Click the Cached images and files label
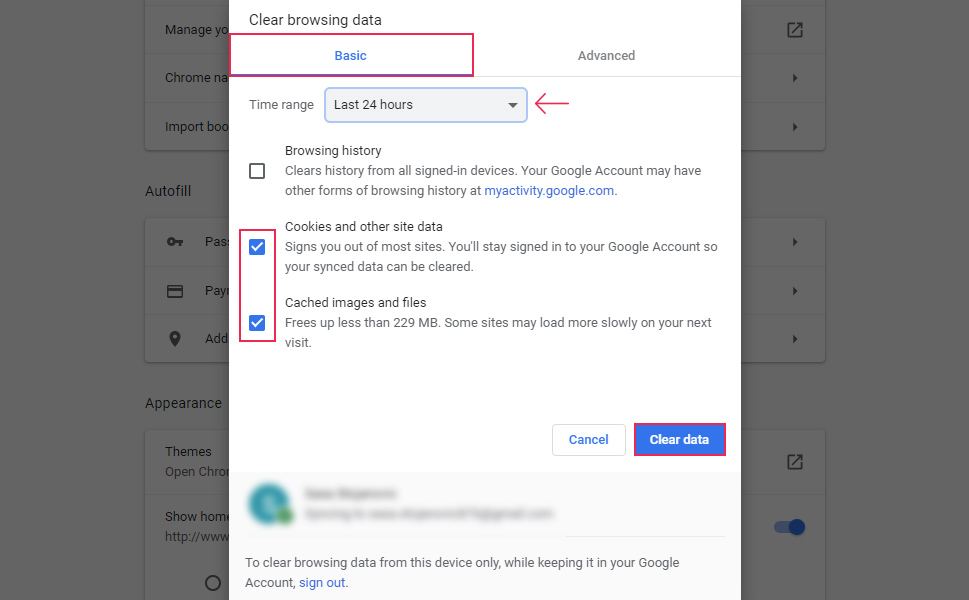 (x=355, y=303)
